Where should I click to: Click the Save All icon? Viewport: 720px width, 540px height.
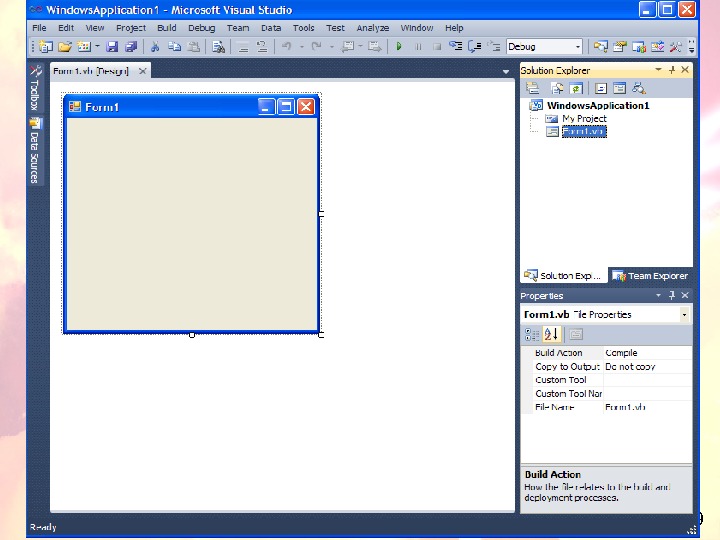(131, 46)
